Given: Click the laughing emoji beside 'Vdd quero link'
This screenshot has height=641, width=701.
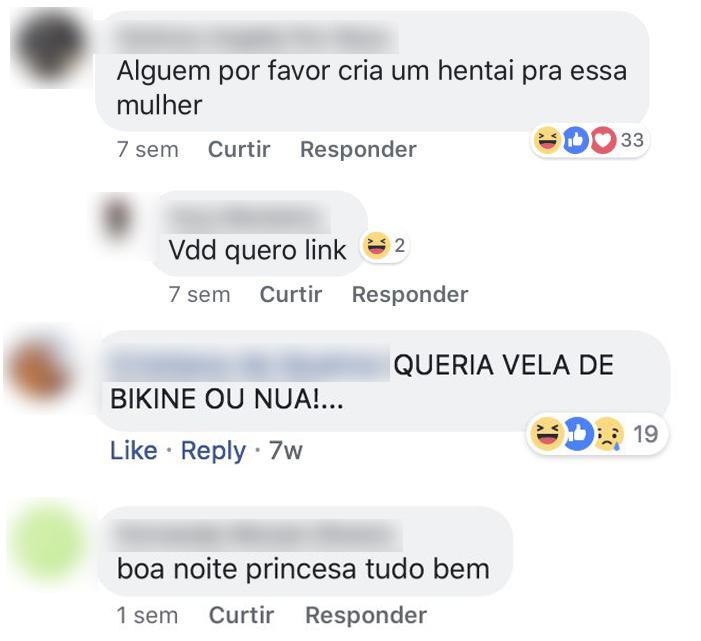Looking at the screenshot, I should (x=376, y=245).
